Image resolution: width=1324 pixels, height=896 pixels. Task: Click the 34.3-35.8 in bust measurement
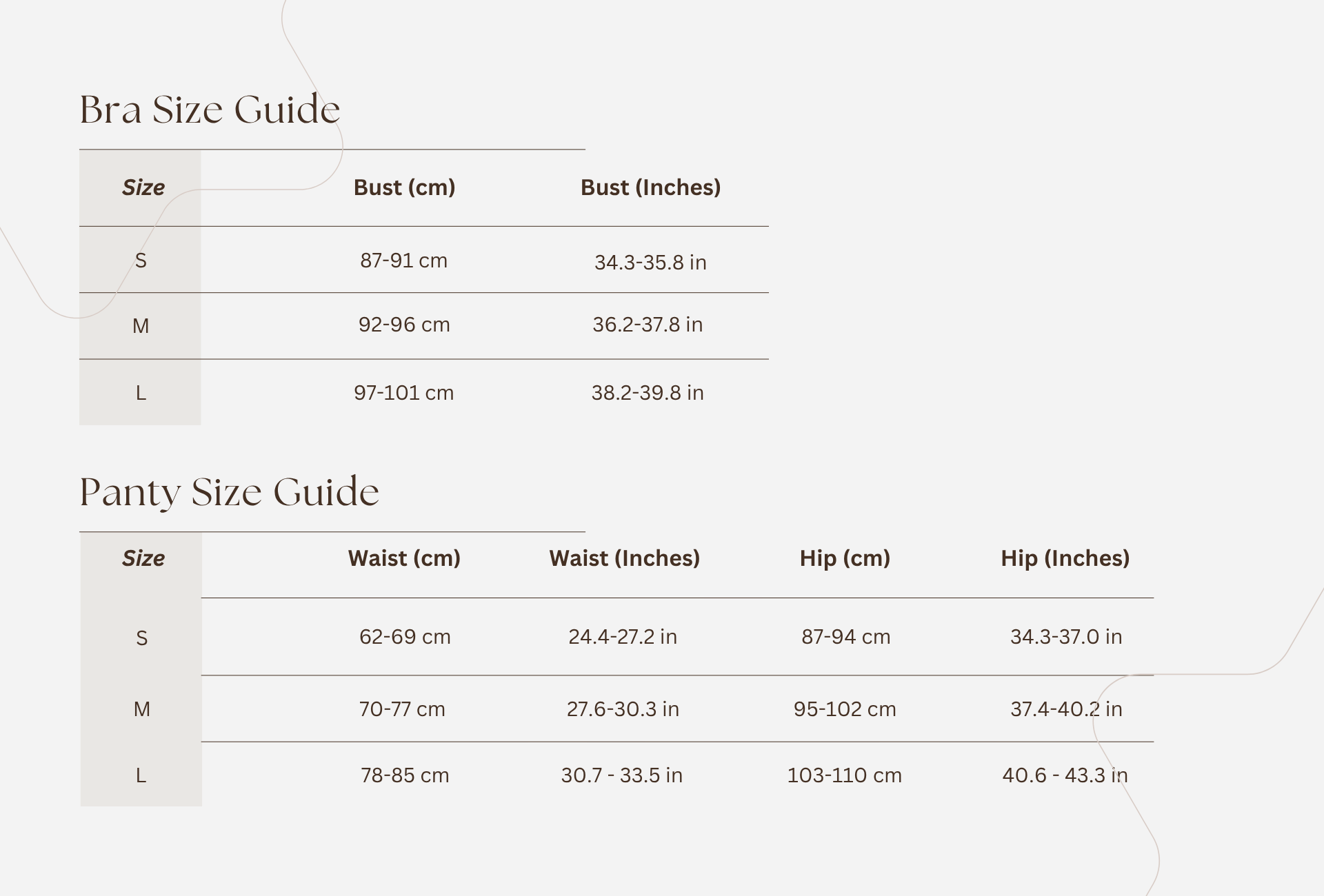point(650,263)
